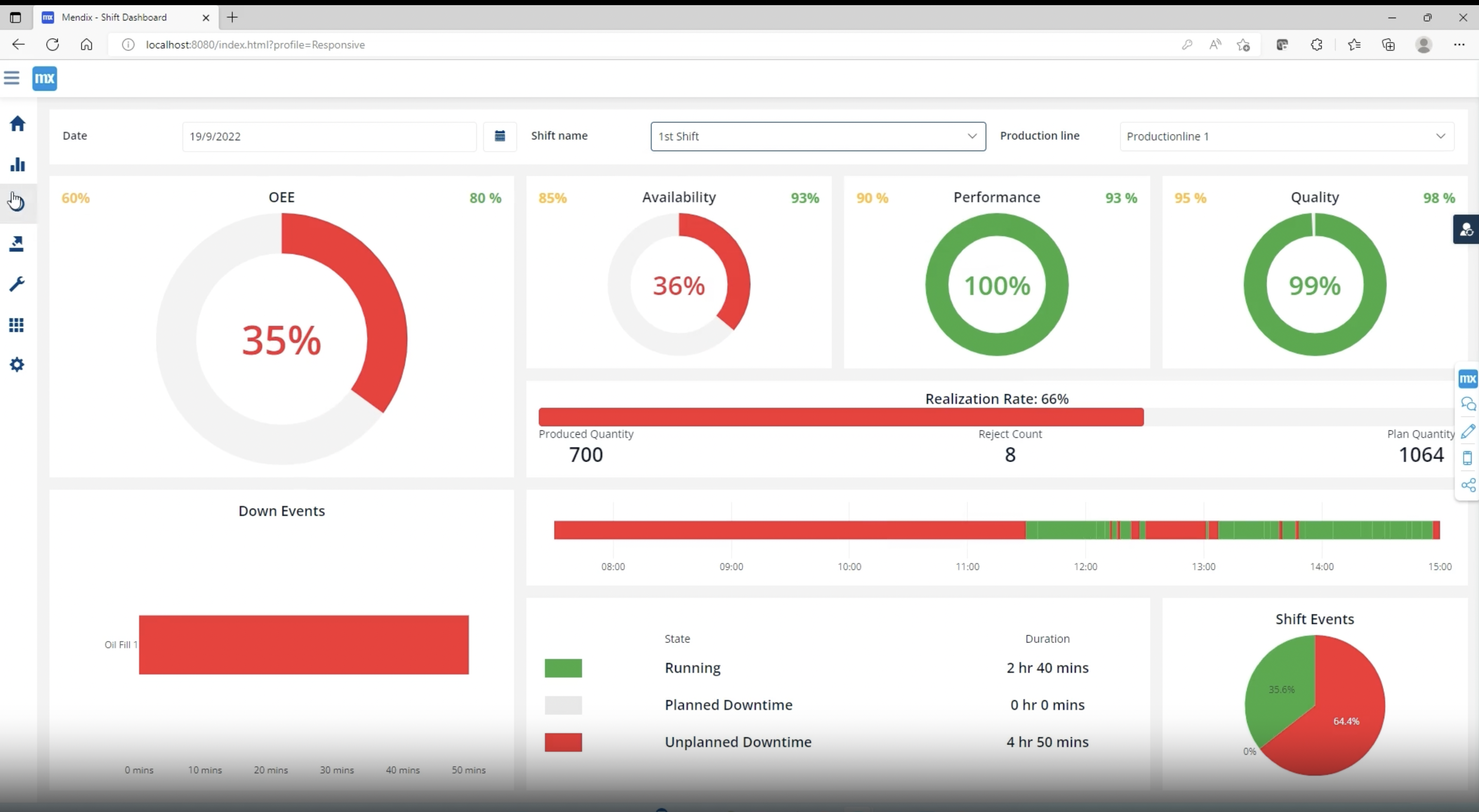Click the Plan Quantity value 1064
The height and width of the screenshot is (812, 1479).
coord(1421,454)
